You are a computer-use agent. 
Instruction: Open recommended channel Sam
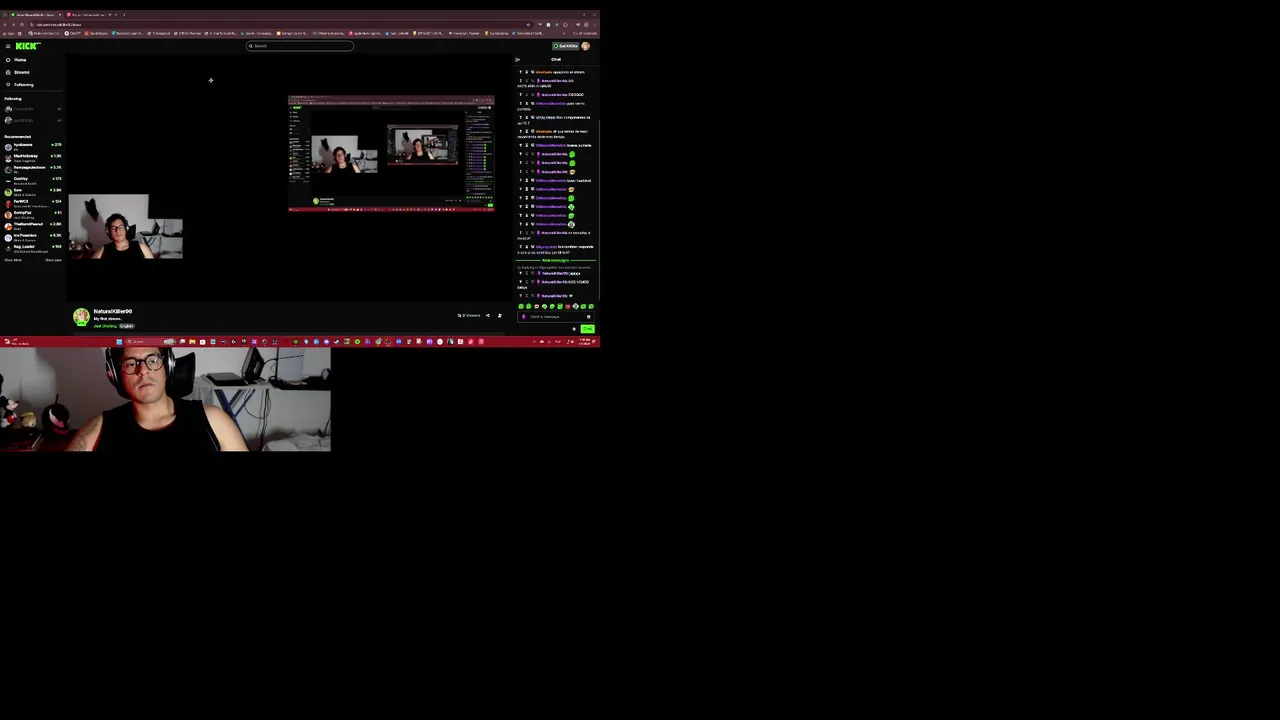point(32,191)
